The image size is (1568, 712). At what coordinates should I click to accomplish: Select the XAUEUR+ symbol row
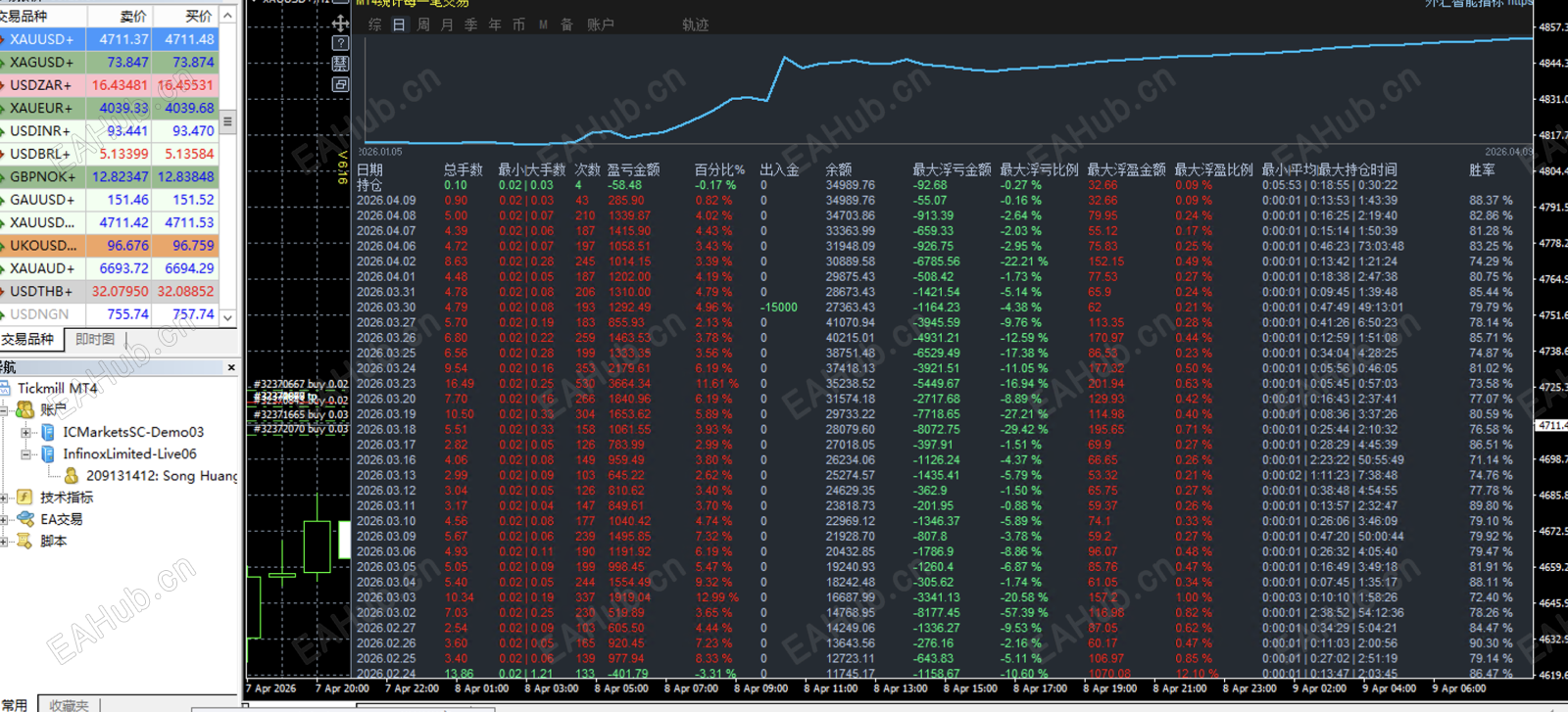click(109, 108)
